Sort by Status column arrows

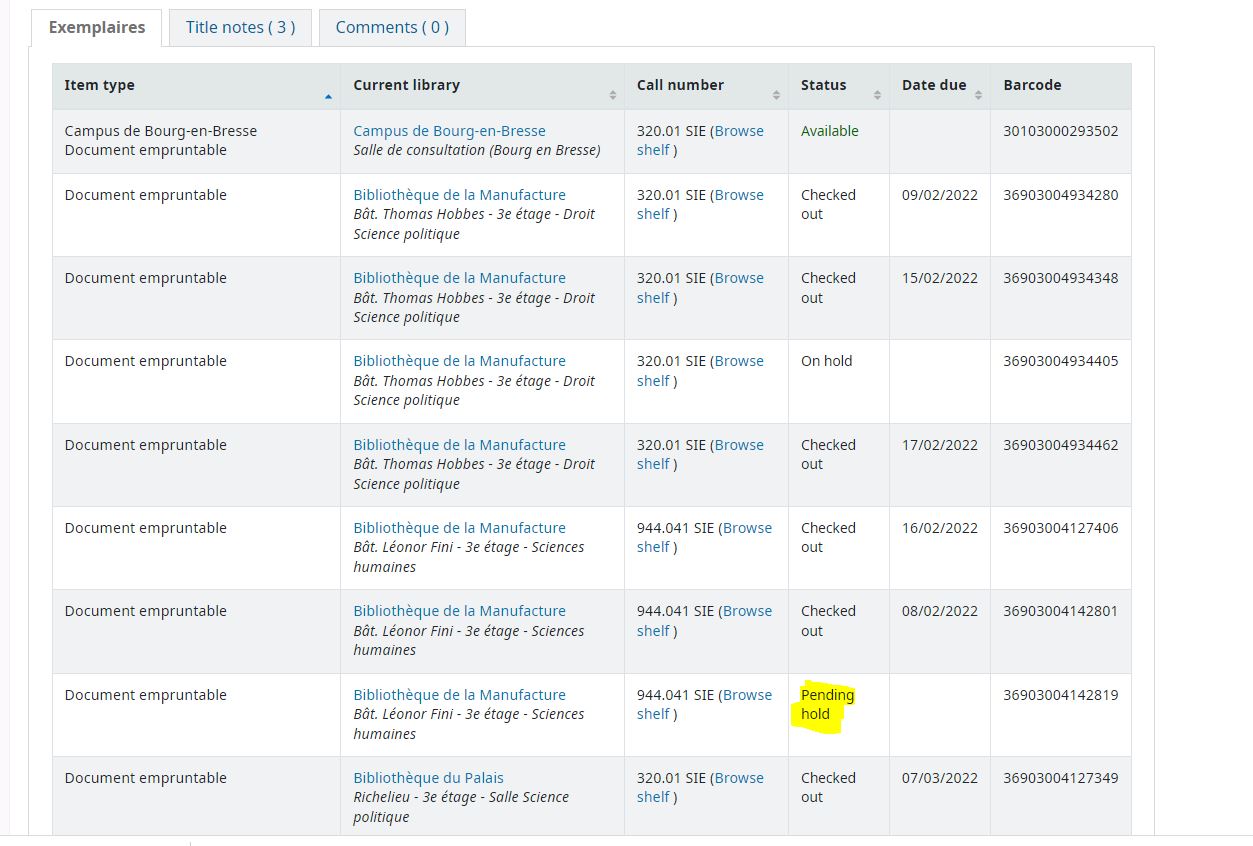click(x=877, y=95)
